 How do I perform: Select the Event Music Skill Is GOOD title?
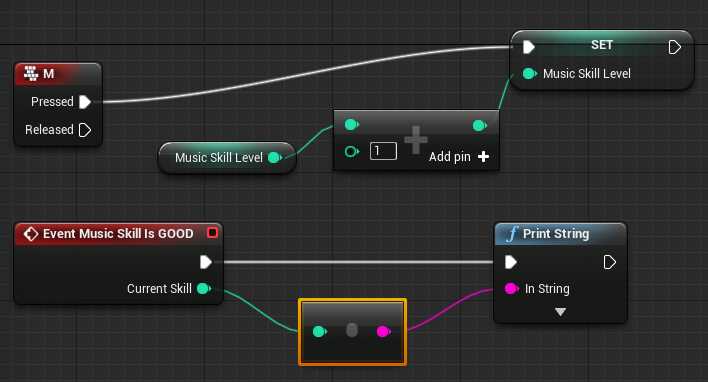pyautogui.click(x=118, y=234)
